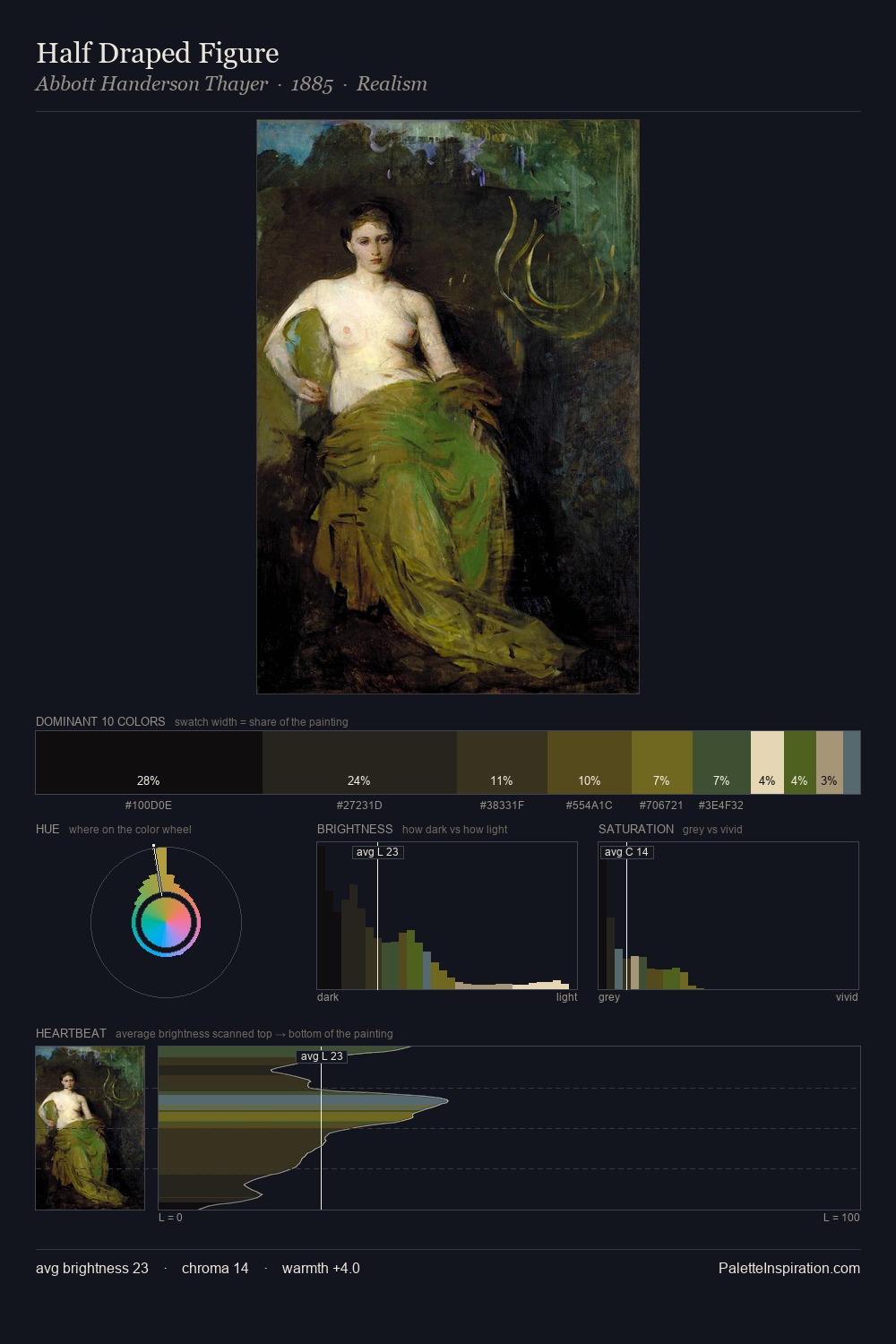Click the title 'Half Draped Figure'
896x1344 pixels.
coord(158,53)
